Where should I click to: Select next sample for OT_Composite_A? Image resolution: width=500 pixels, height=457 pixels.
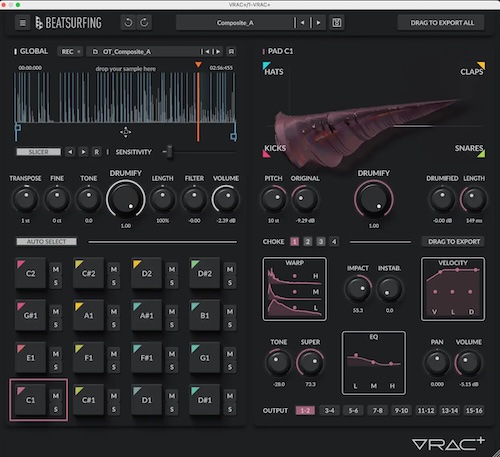pyautogui.click(x=218, y=52)
